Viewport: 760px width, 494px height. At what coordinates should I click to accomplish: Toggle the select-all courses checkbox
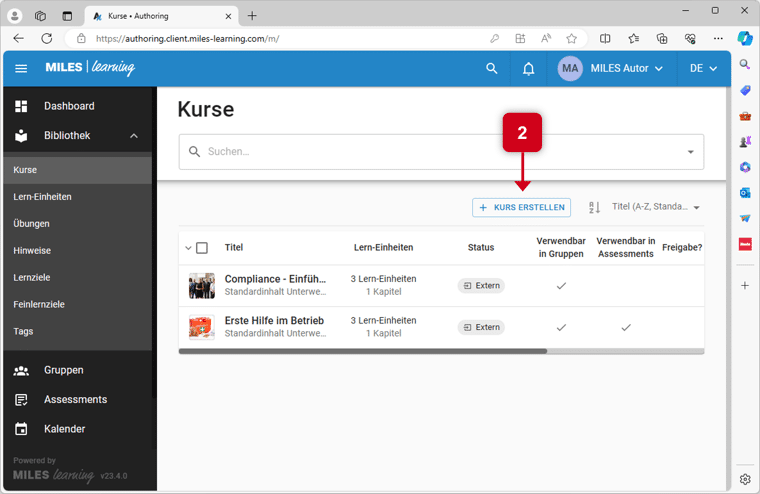[x=202, y=248]
